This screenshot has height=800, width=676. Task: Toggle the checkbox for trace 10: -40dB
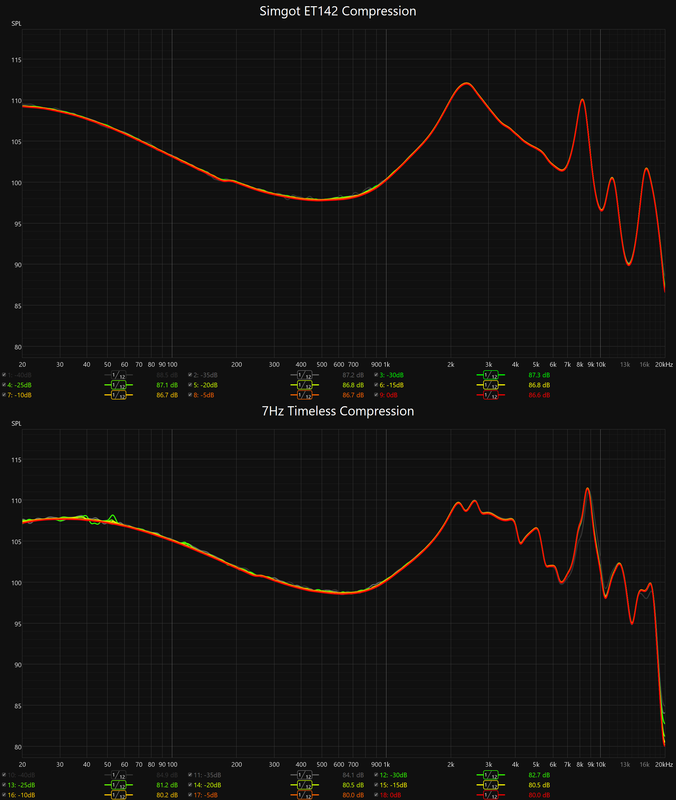coord(4,775)
